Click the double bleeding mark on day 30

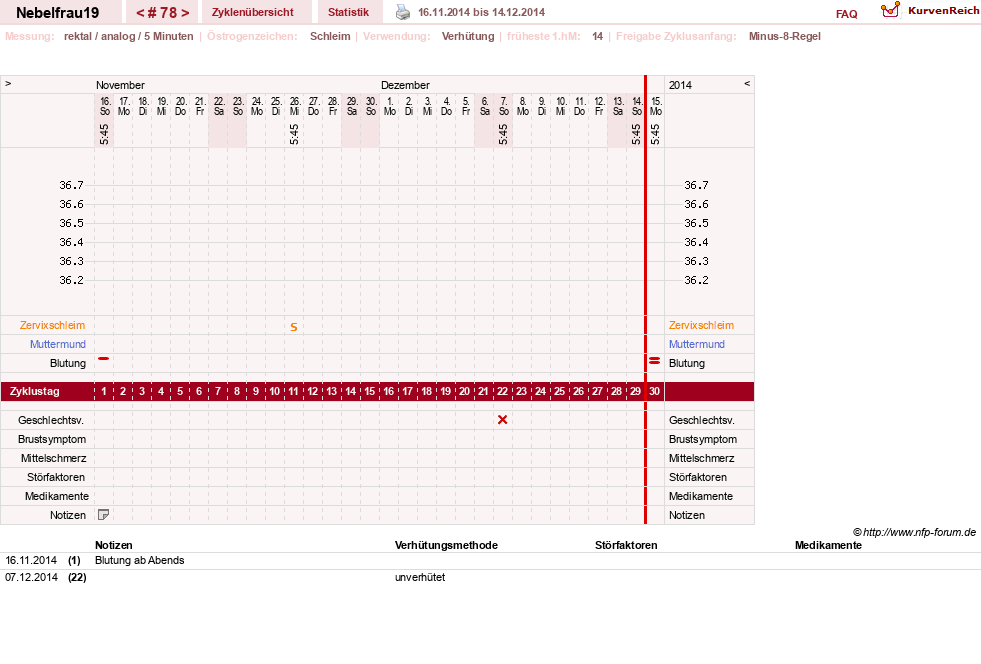pyautogui.click(x=654, y=360)
